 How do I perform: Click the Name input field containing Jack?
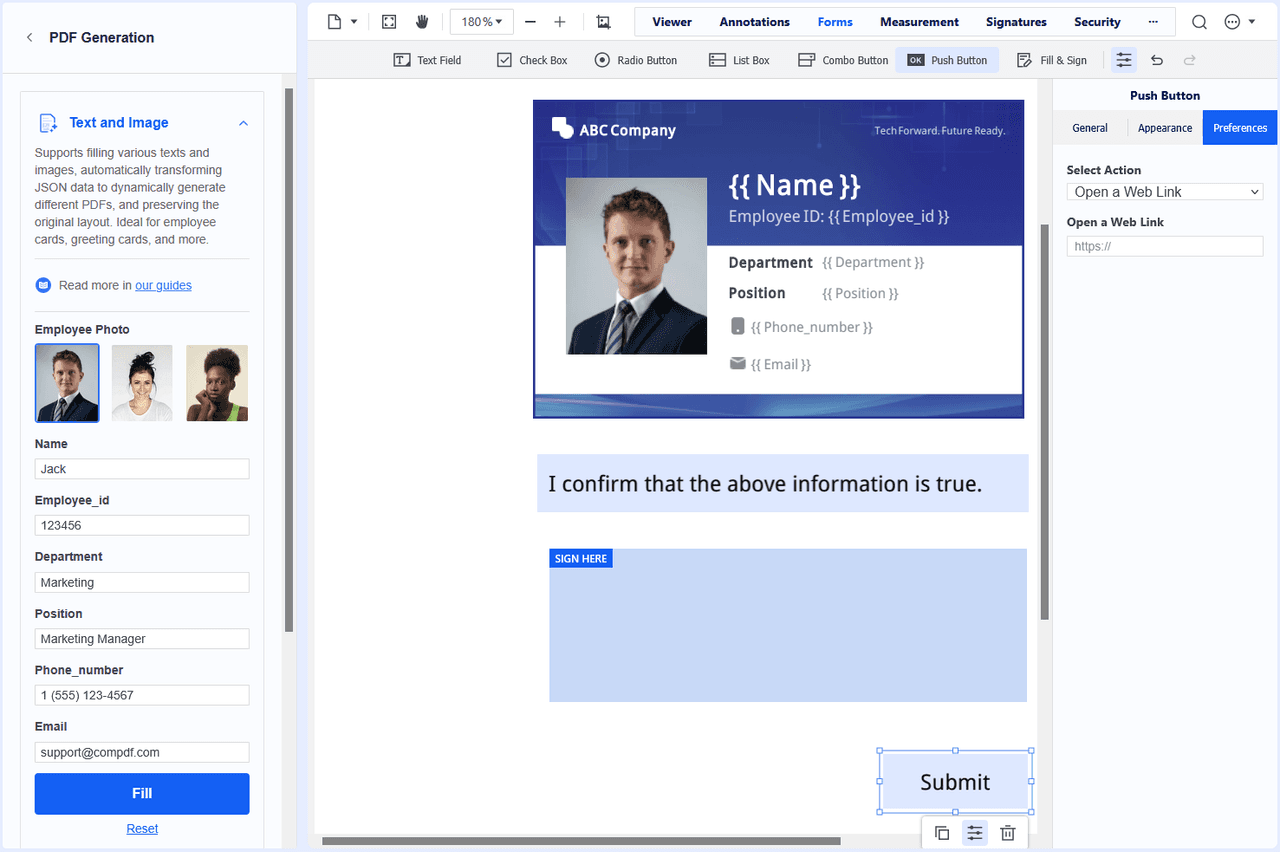coord(142,469)
